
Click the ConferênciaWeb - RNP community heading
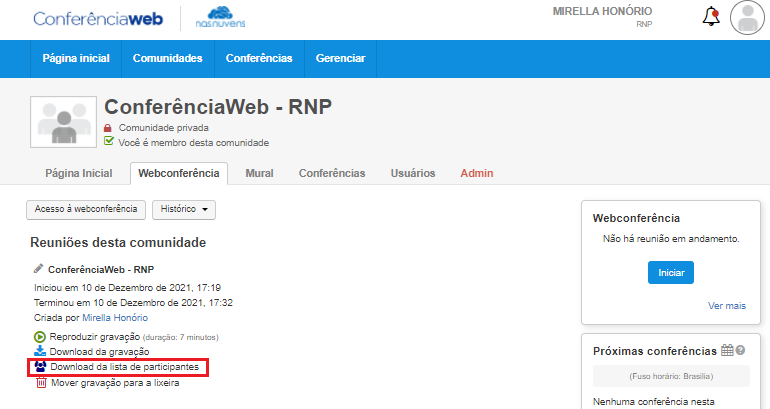tap(218, 107)
